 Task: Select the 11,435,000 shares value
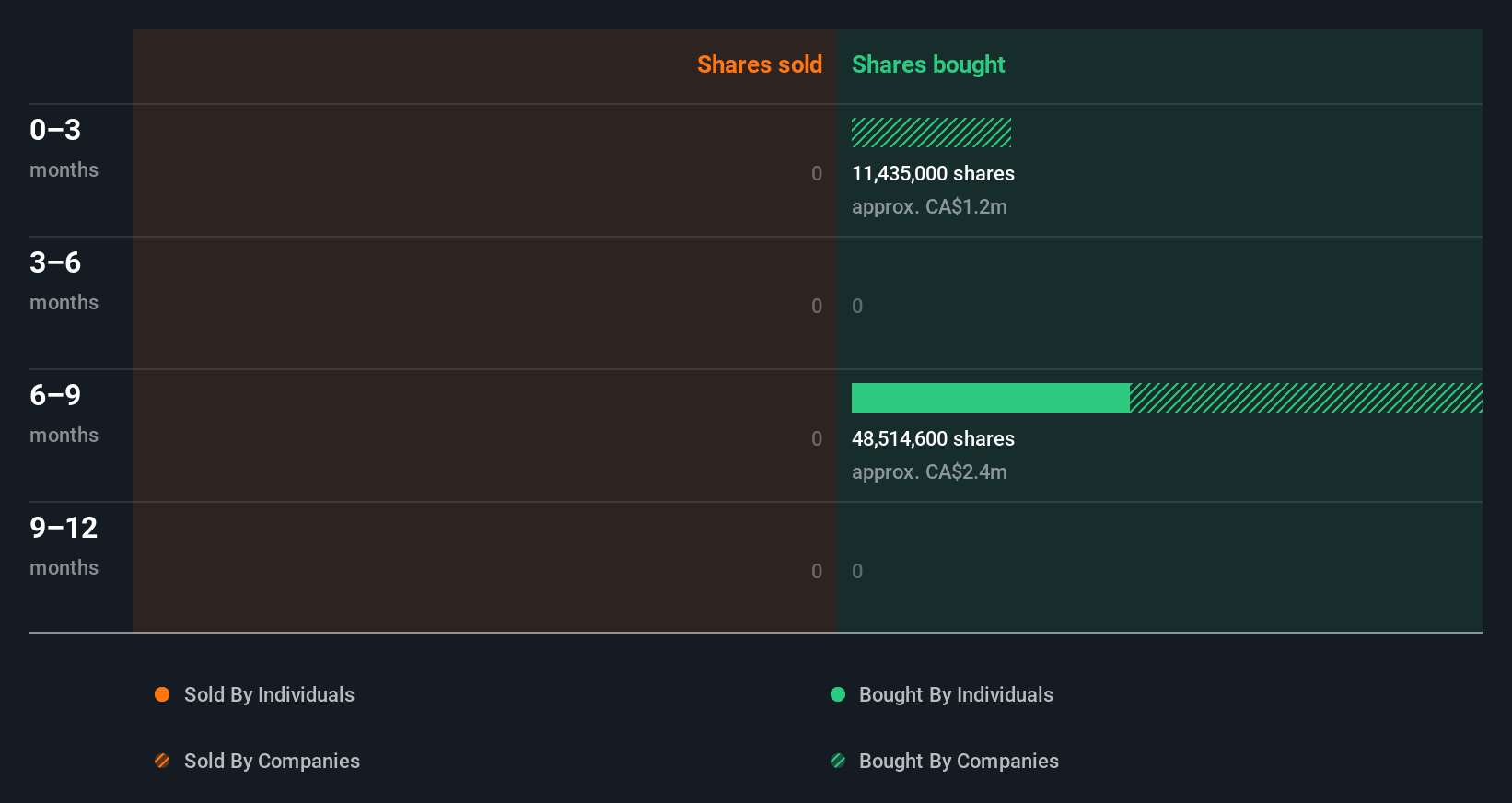click(x=933, y=173)
